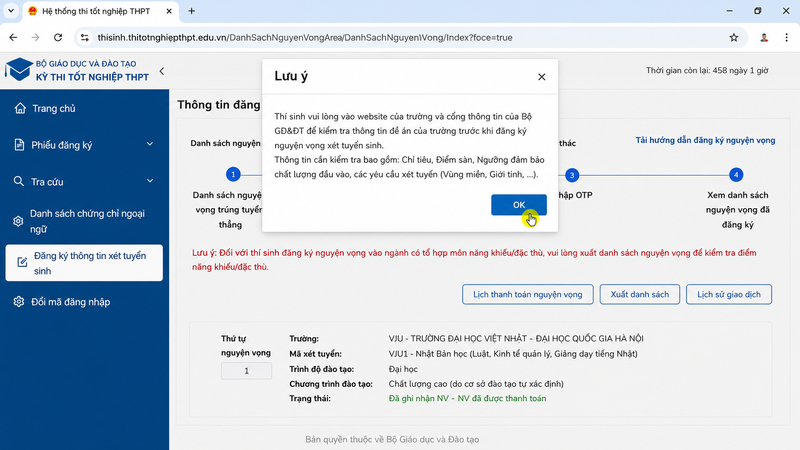Bookmark this page with star icon
Viewport: 800px width, 450px height.
[734, 37]
